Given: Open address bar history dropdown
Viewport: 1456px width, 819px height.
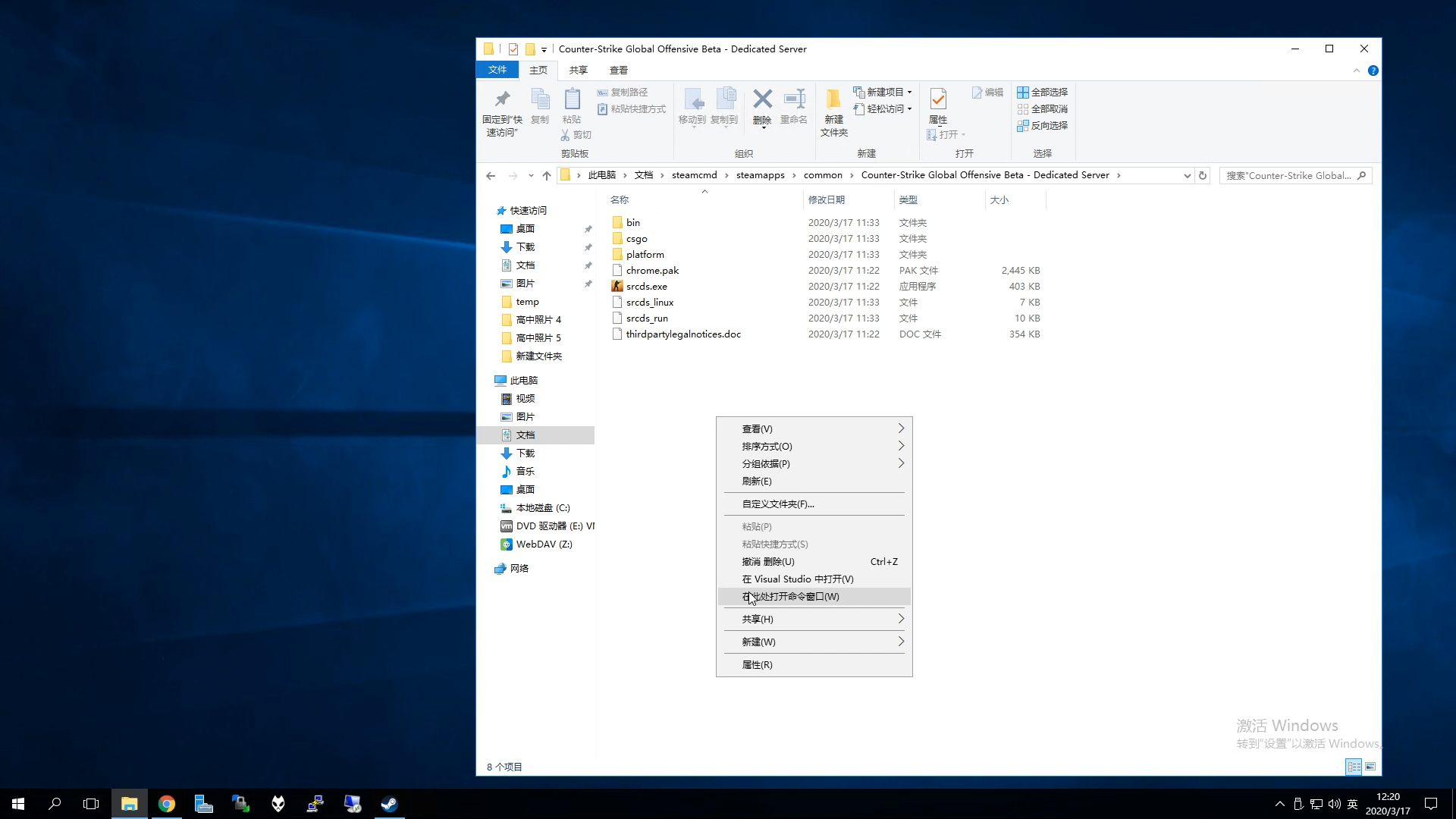Looking at the screenshot, I should tap(1187, 175).
